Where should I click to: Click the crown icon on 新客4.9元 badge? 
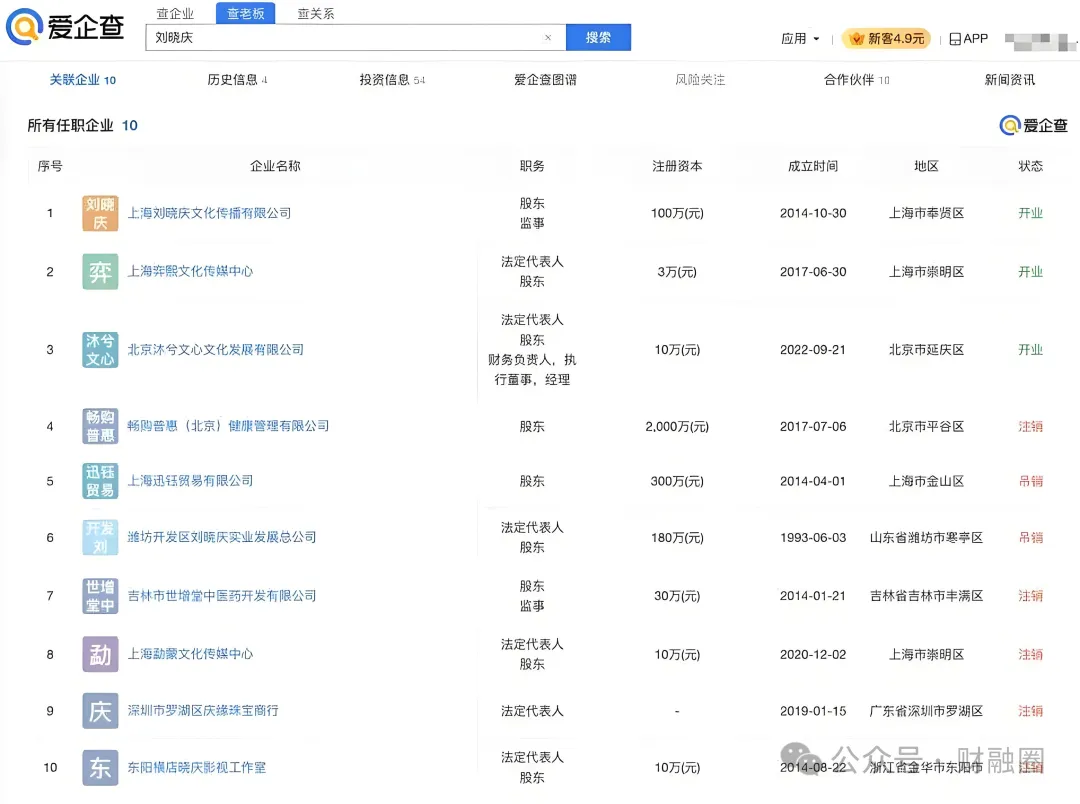[x=856, y=39]
